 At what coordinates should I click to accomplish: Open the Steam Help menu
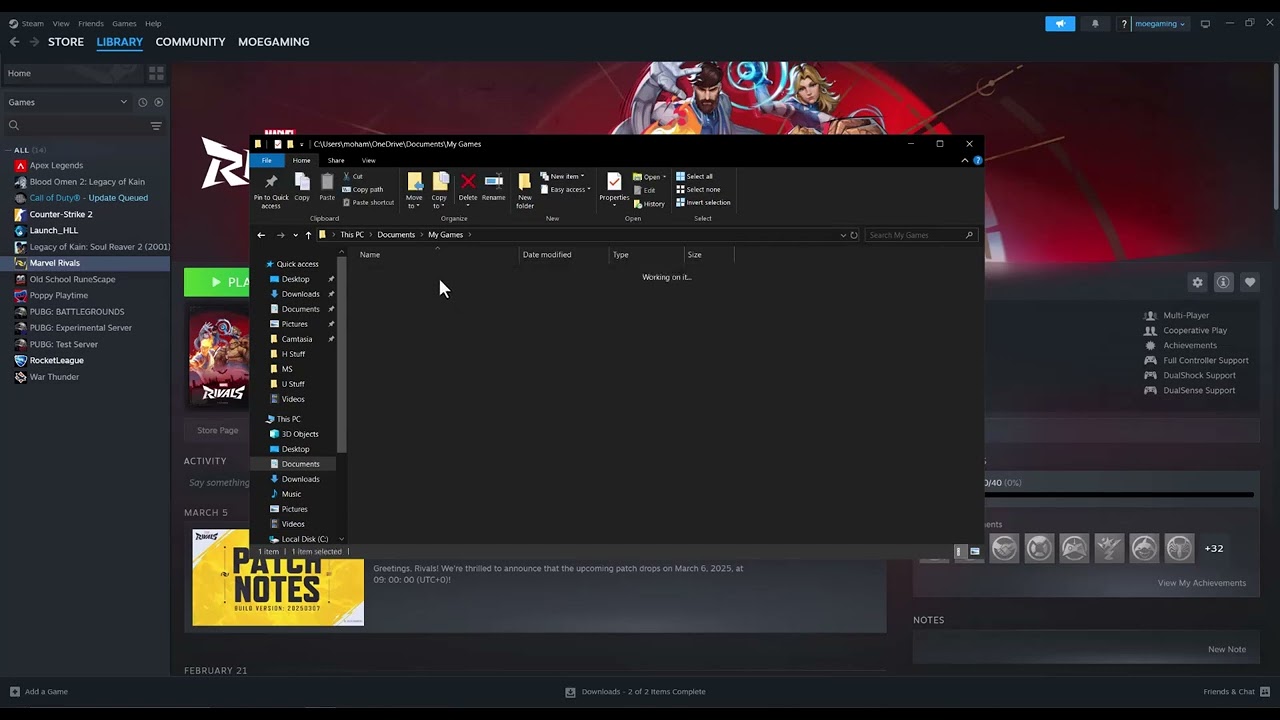coord(153,23)
